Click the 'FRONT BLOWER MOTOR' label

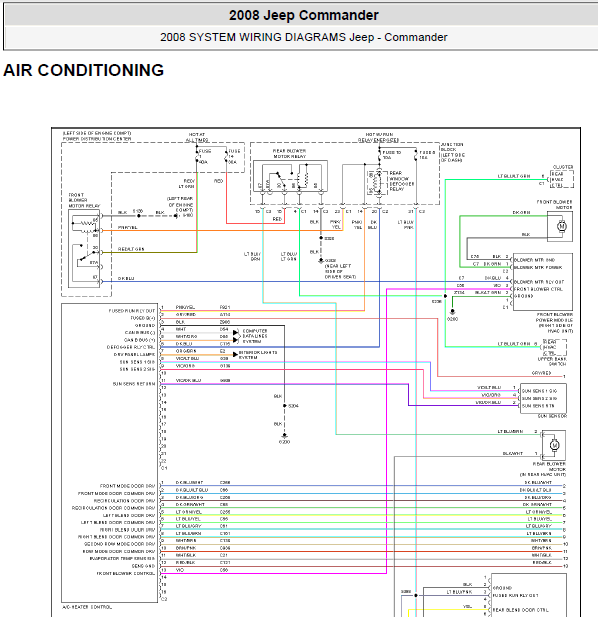pos(554,205)
